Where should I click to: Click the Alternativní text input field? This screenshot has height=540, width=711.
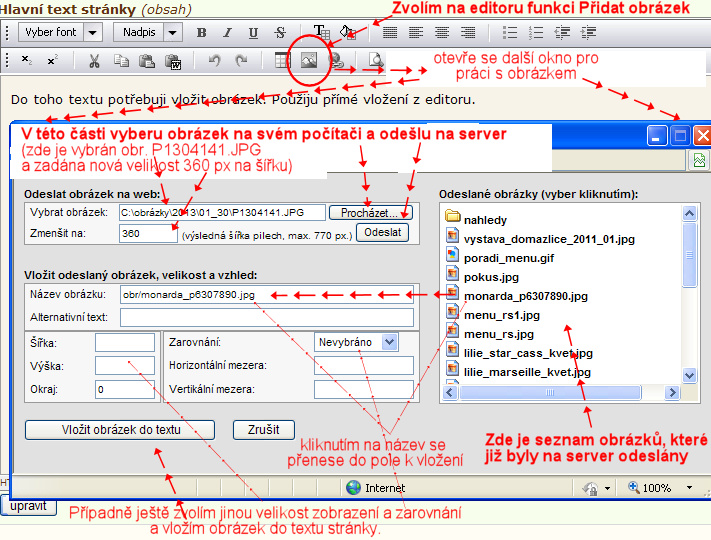click(266, 317)
